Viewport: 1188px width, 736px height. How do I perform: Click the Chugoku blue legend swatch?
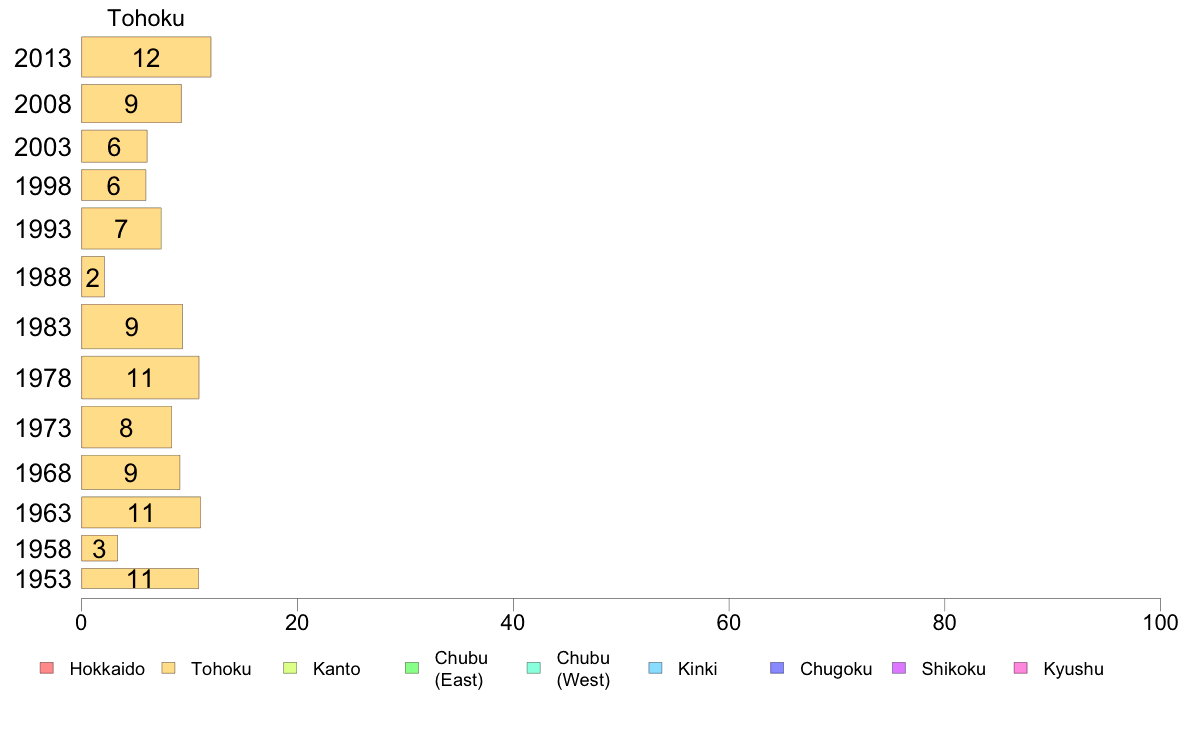point(777,668)
